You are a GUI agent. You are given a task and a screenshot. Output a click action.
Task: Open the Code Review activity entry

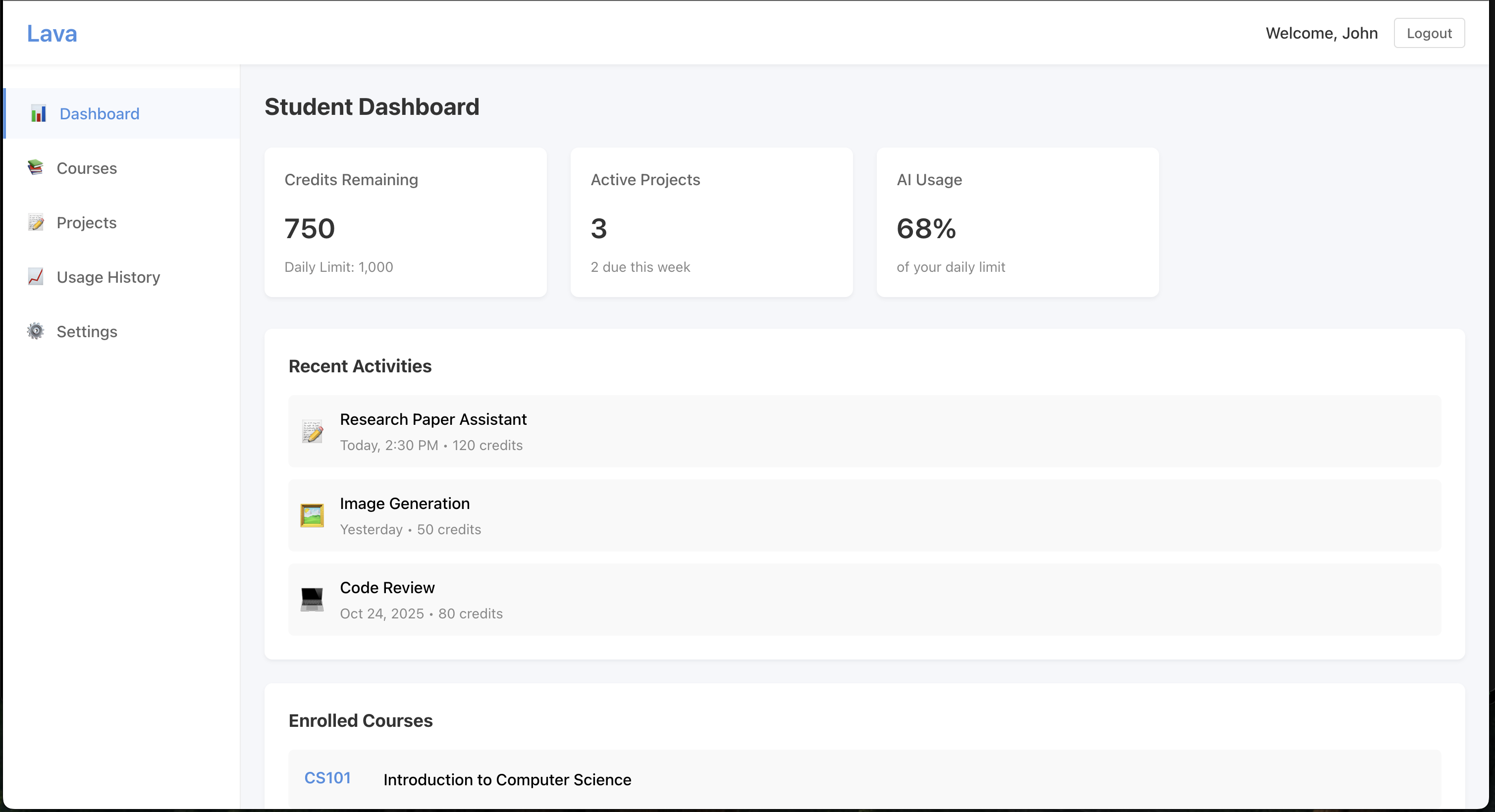point(864,600)
